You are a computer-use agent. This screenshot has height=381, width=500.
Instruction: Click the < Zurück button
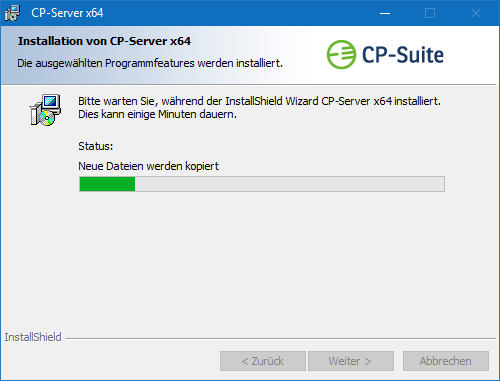click(263, 361)
